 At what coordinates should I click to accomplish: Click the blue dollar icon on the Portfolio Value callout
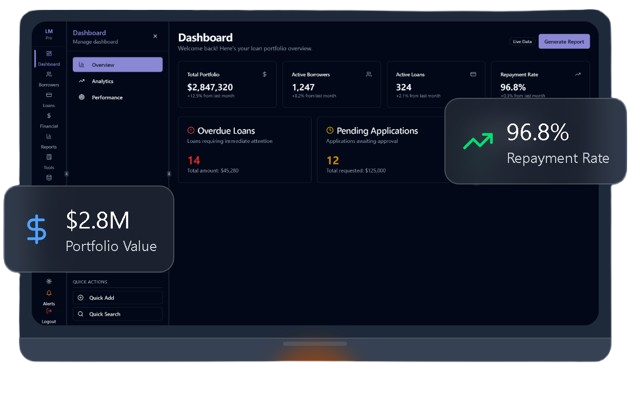pyautogui.click(x=36, y=229)
